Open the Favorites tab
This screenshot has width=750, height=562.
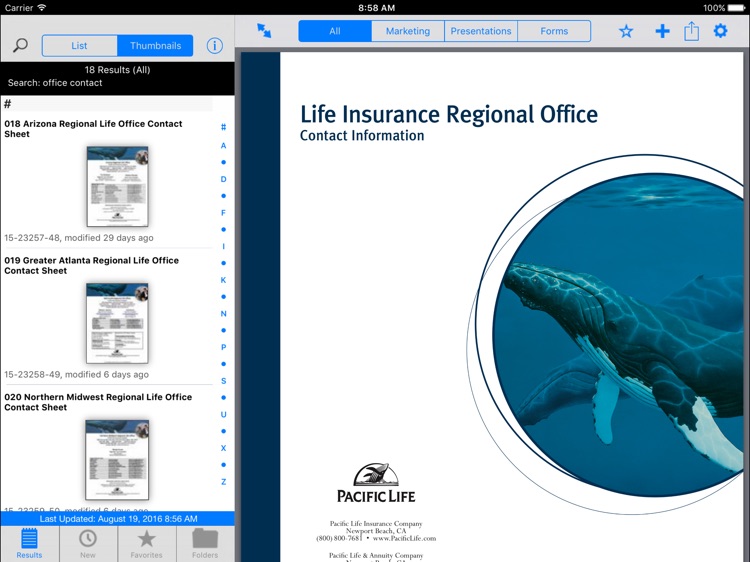point(146,544)
